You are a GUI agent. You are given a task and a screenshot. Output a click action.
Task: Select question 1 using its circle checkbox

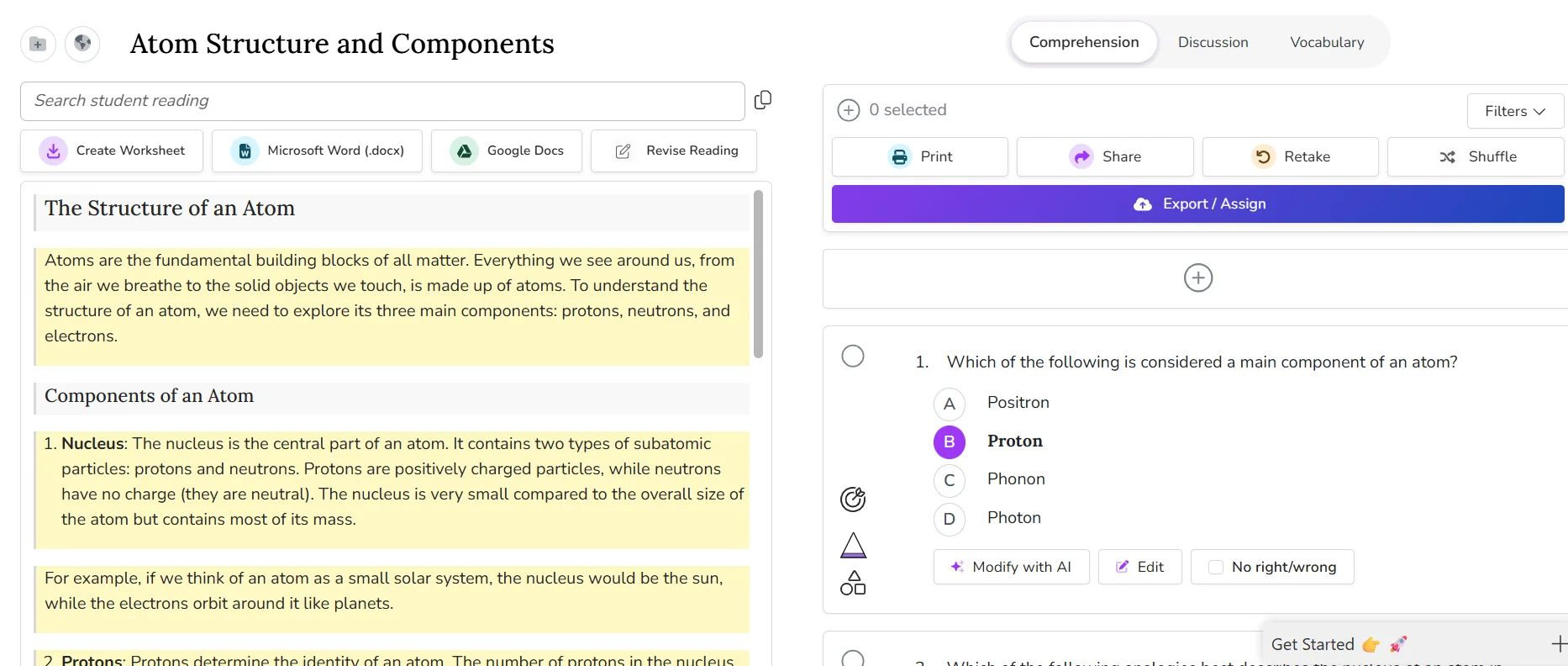[853, 356]
